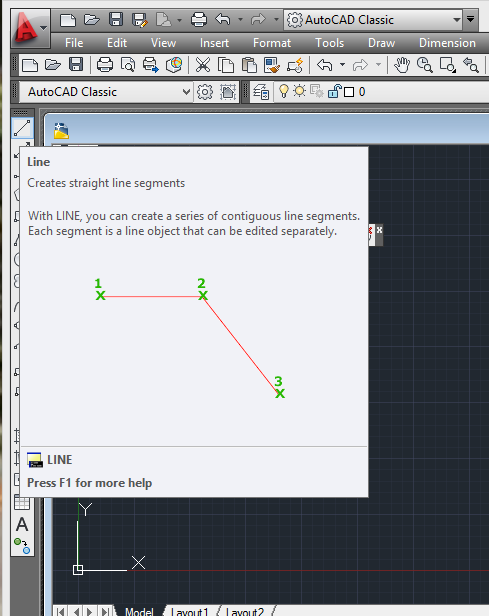Screen dimensions: 489x616
Task: Select the Pan hand tool
Action: click(401, 65)
